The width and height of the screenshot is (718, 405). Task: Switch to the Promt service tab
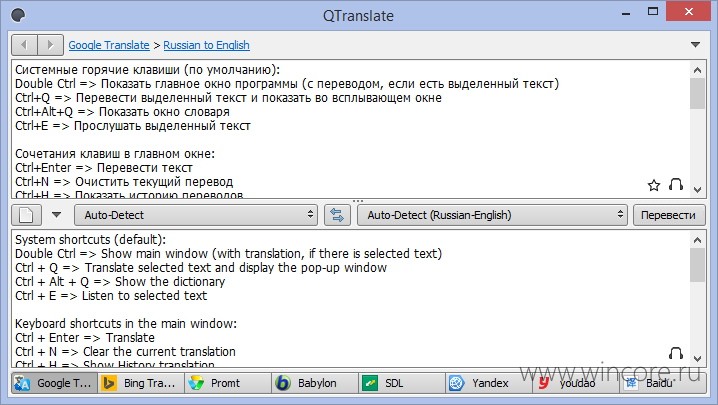228,383
